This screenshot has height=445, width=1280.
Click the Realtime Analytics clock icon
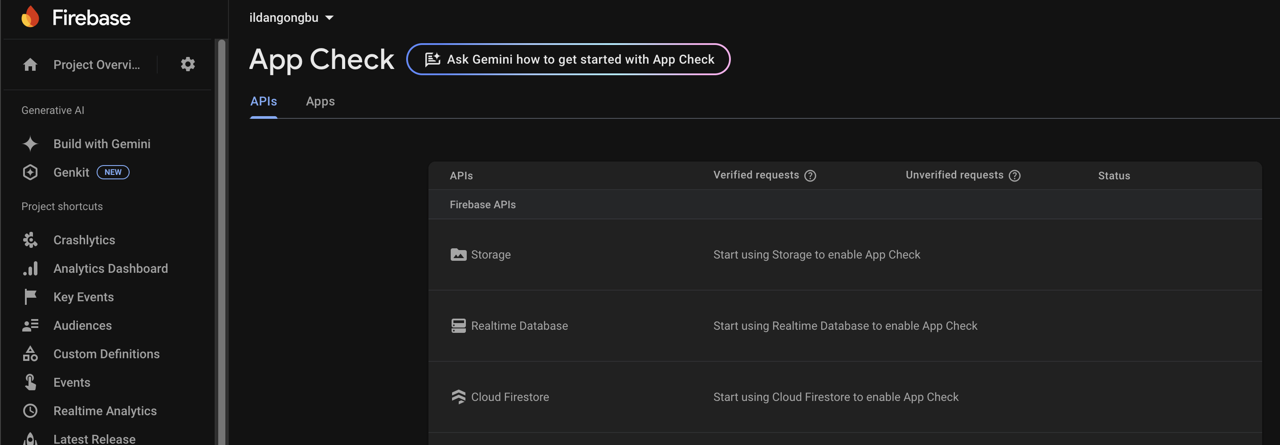(x=30, y=411)
